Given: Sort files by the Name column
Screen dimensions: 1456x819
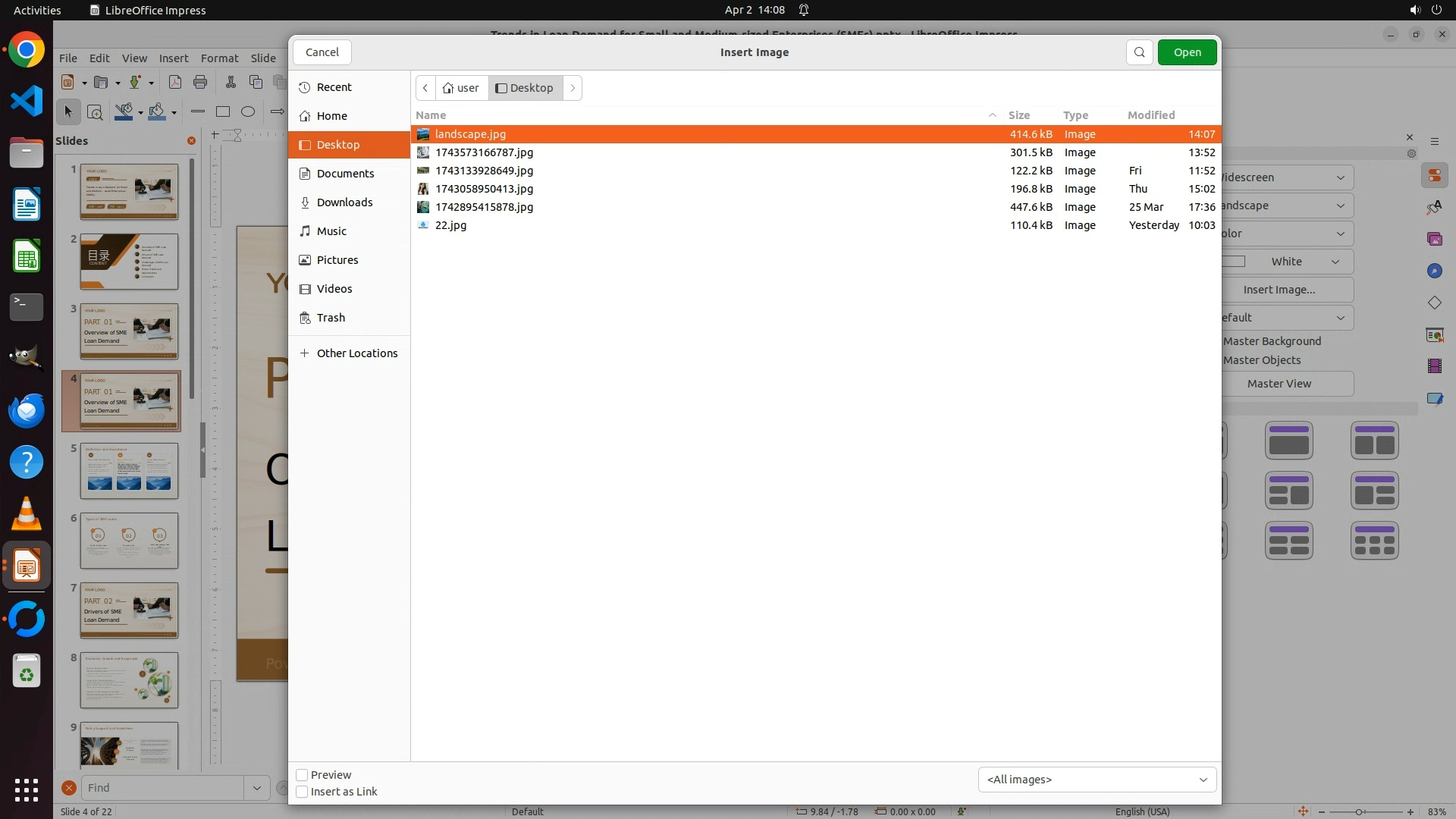Looking at the screenshot, I should point(431,115).
